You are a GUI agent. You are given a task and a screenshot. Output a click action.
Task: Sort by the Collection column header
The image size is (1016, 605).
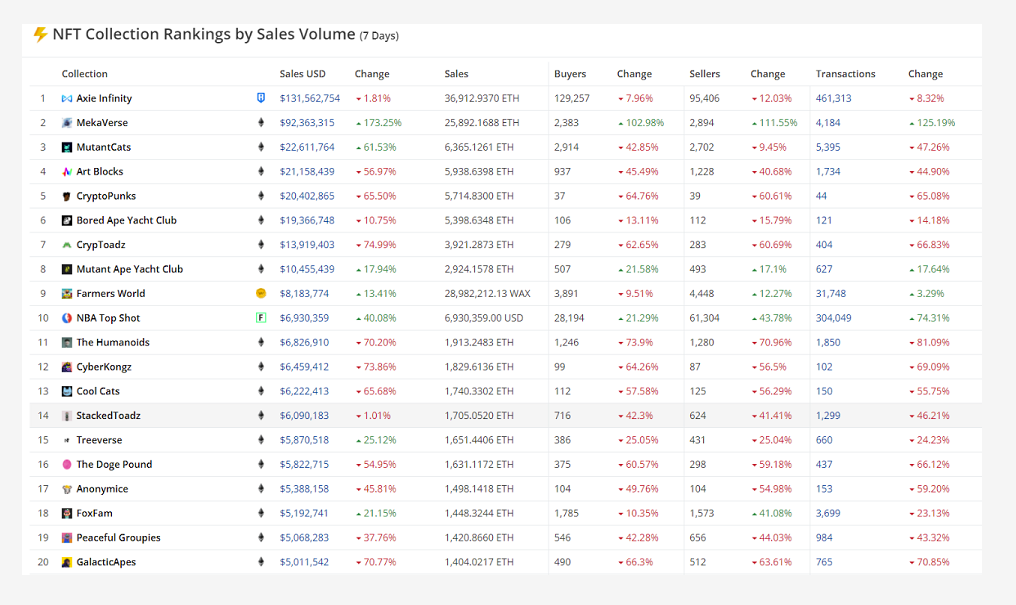click(84, 74)
